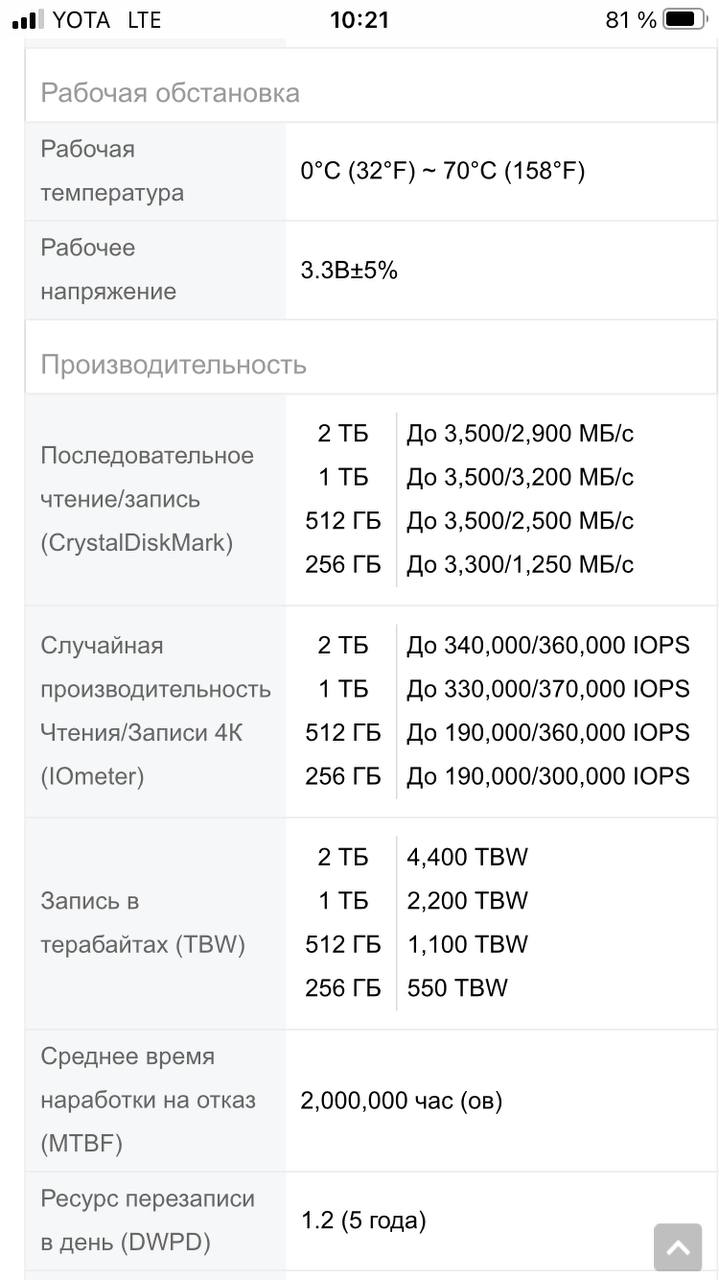Image resolution: width=719 pixels, height=1280 pixels.
Task: Select the Рабочая обстановка section header
Action: pos(170,93)
